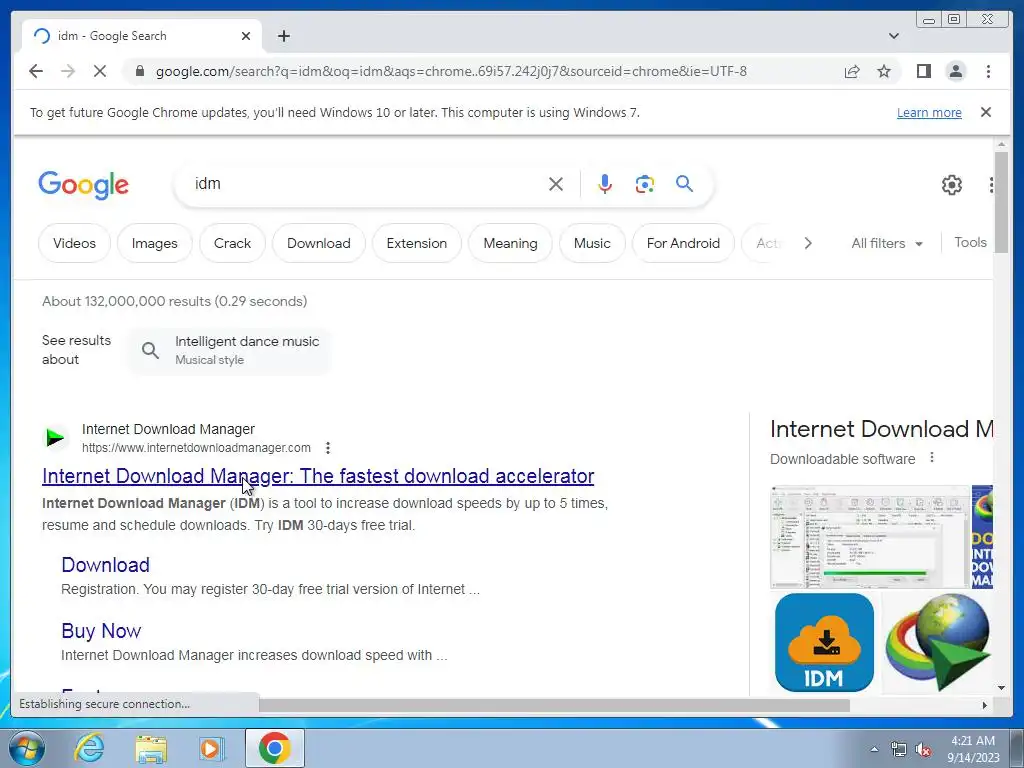Start voice search with microphone
The width and height of the screenshot is (1024, 768).
pos(605,184)
